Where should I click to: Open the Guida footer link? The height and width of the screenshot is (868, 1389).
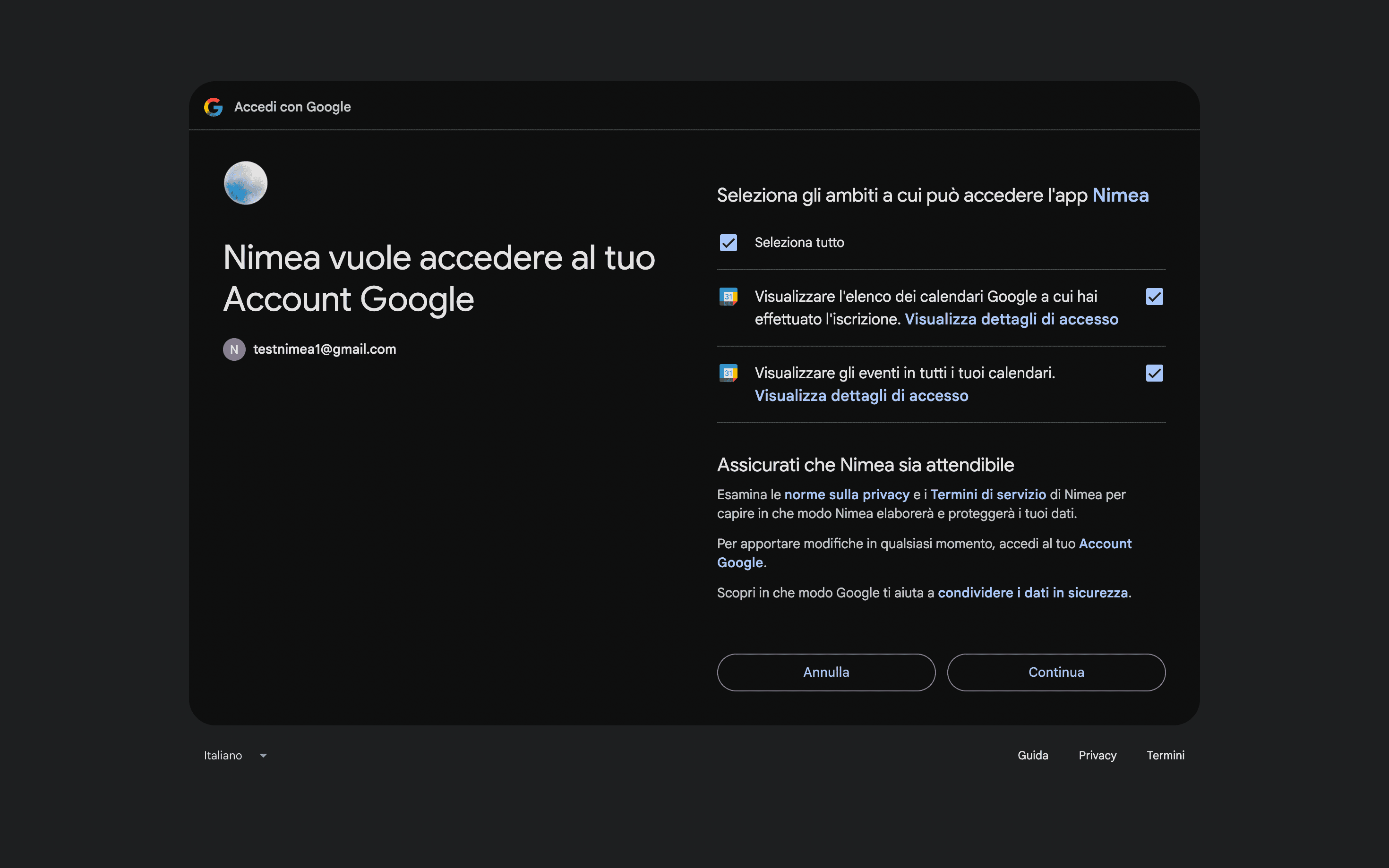tap(1032, 756)
